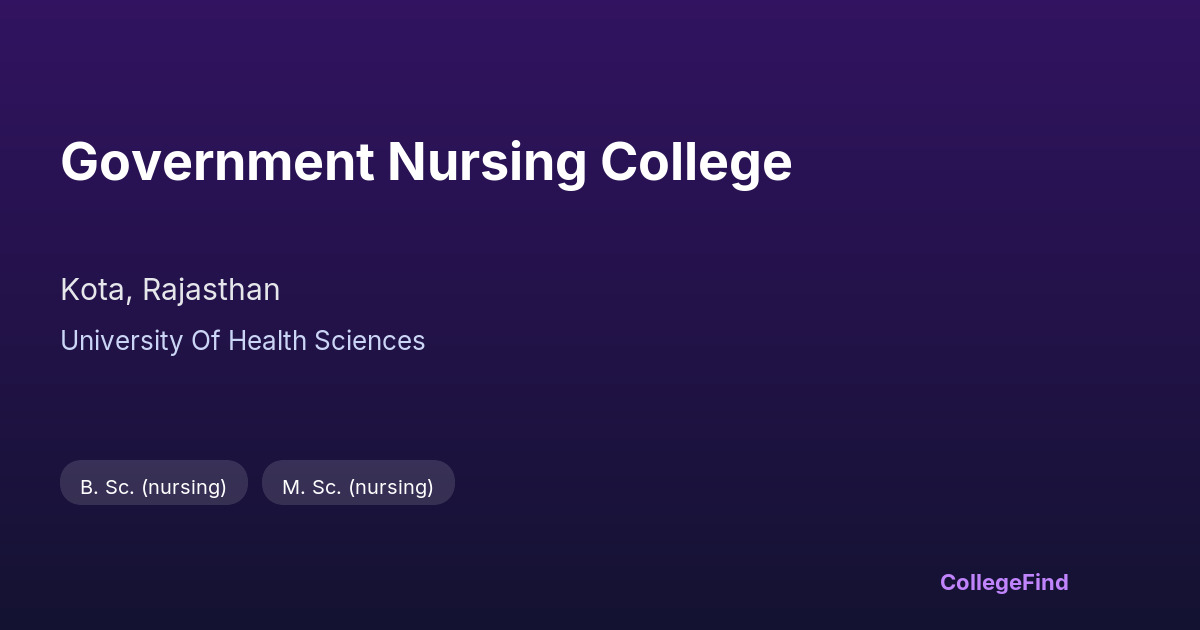Click the Find part of CollegeFind logo

point(1045,582)
